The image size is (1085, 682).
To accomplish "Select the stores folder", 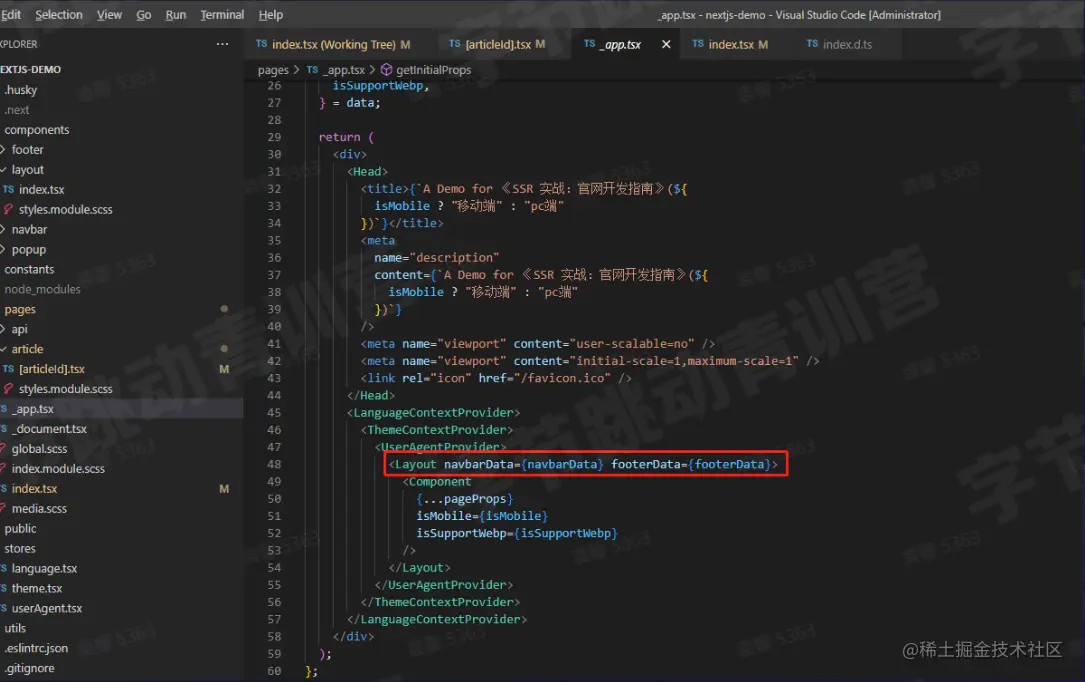I will coord(20,549).
